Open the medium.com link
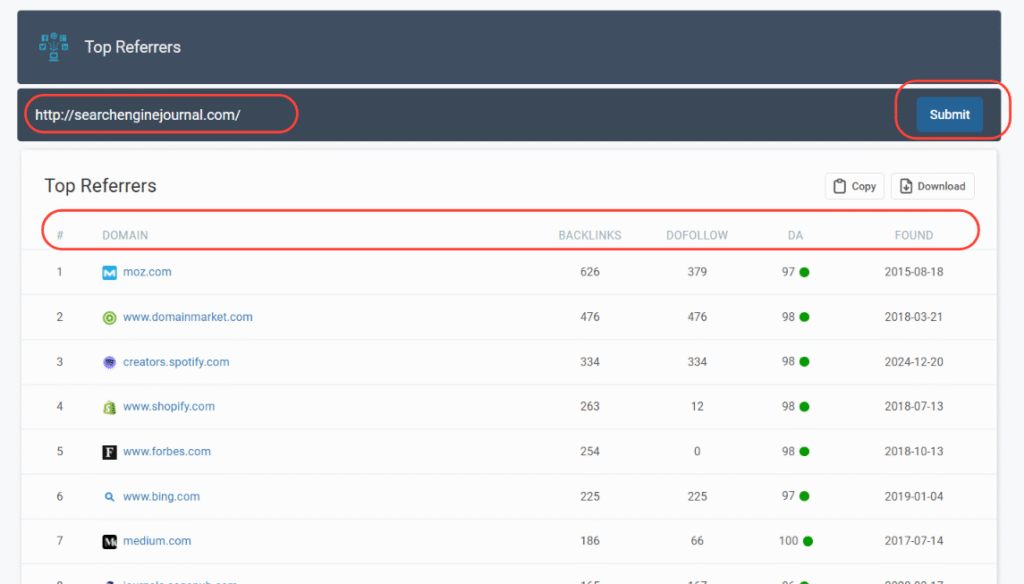Viewport: 1024px width, 584px height. point(157,541)
